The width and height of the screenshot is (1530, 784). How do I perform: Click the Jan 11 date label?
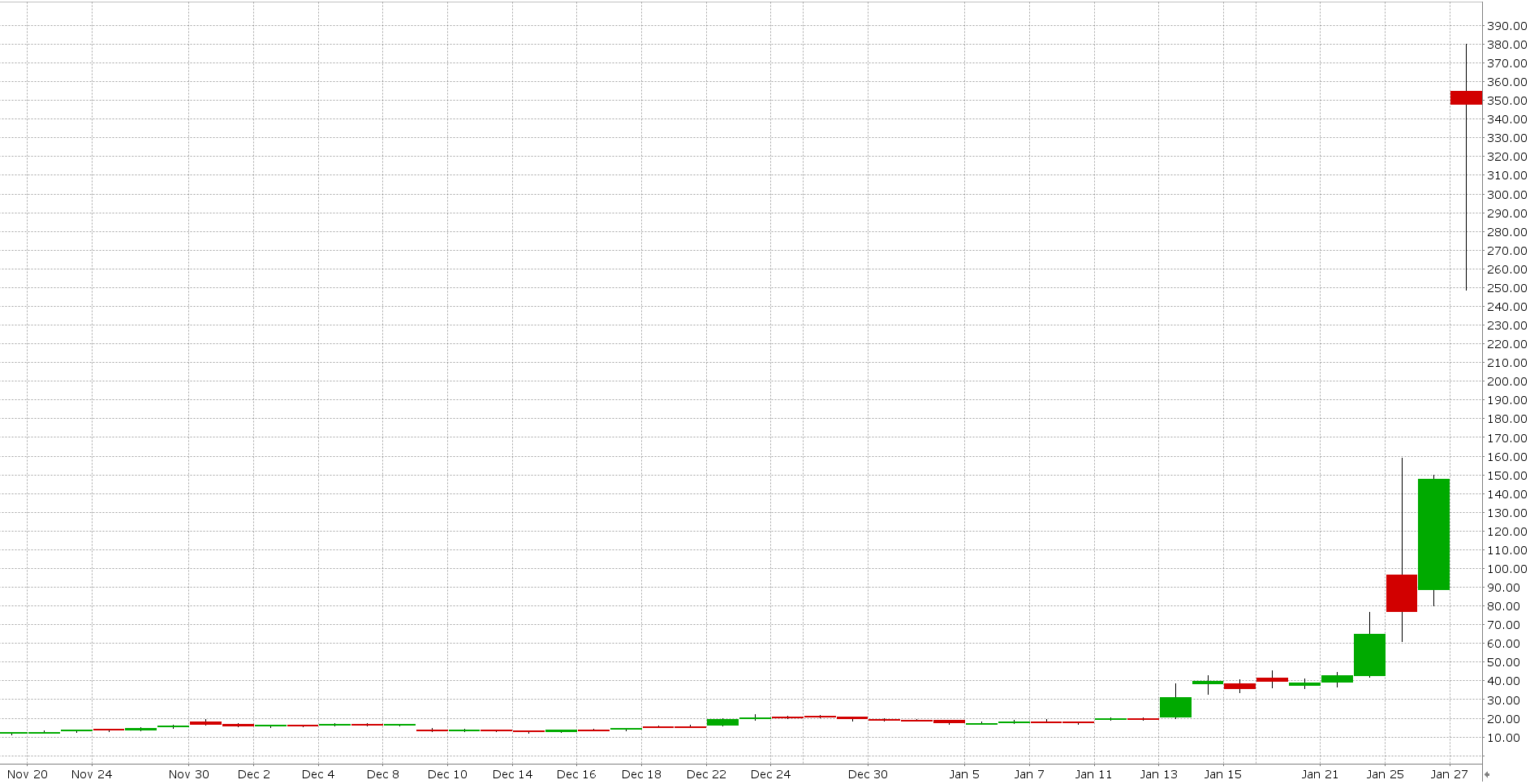click(x=1094, y=774)
